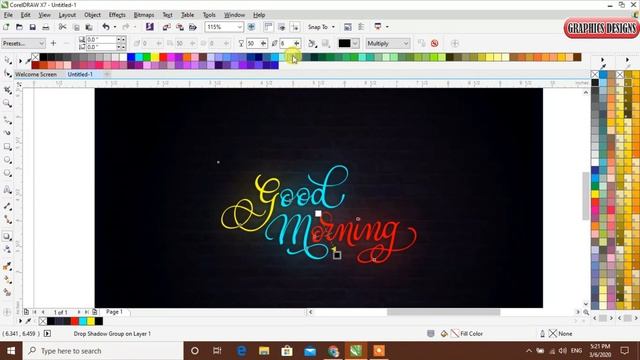
Task: Select the Rectangle tool
Action: coord(7,147)
